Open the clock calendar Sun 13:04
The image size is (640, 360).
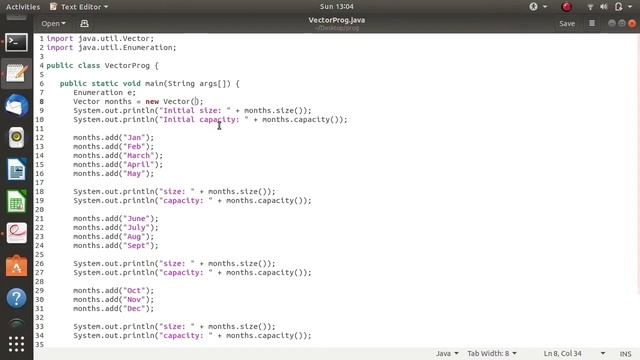point(337,7)
